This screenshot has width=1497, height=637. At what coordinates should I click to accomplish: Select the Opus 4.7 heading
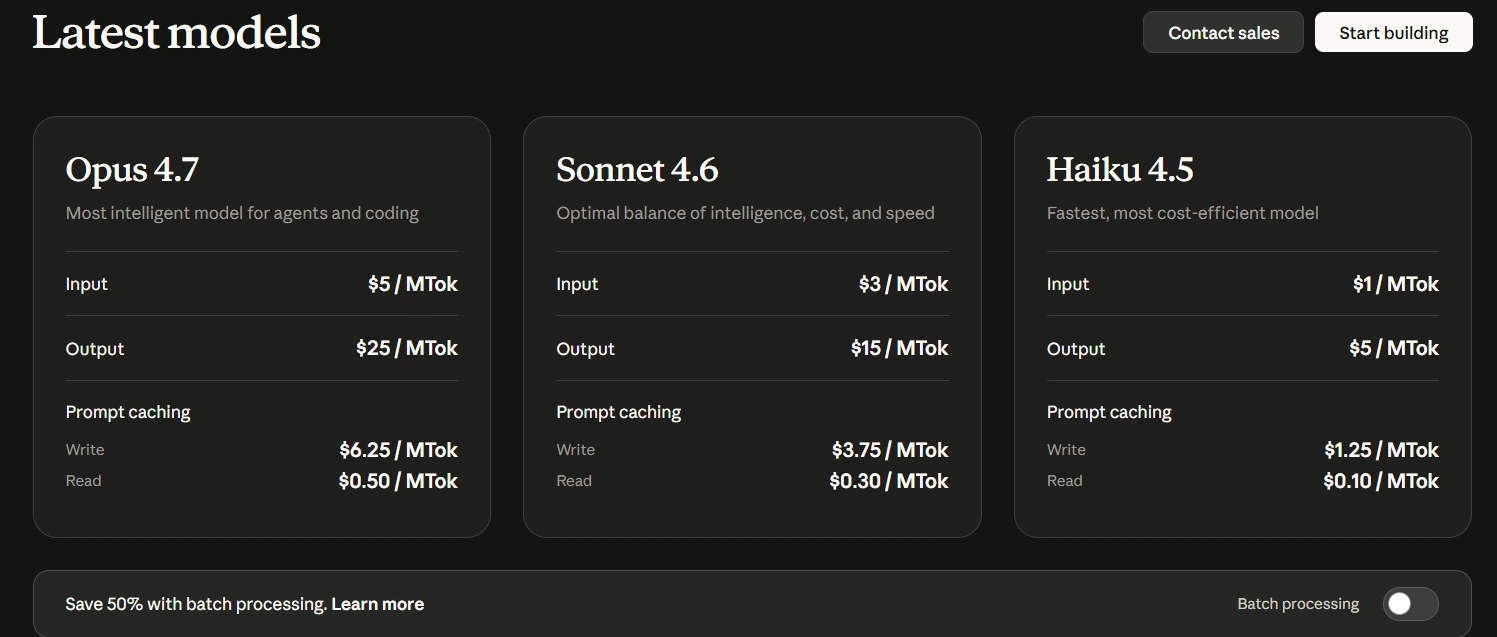(132, 170)
